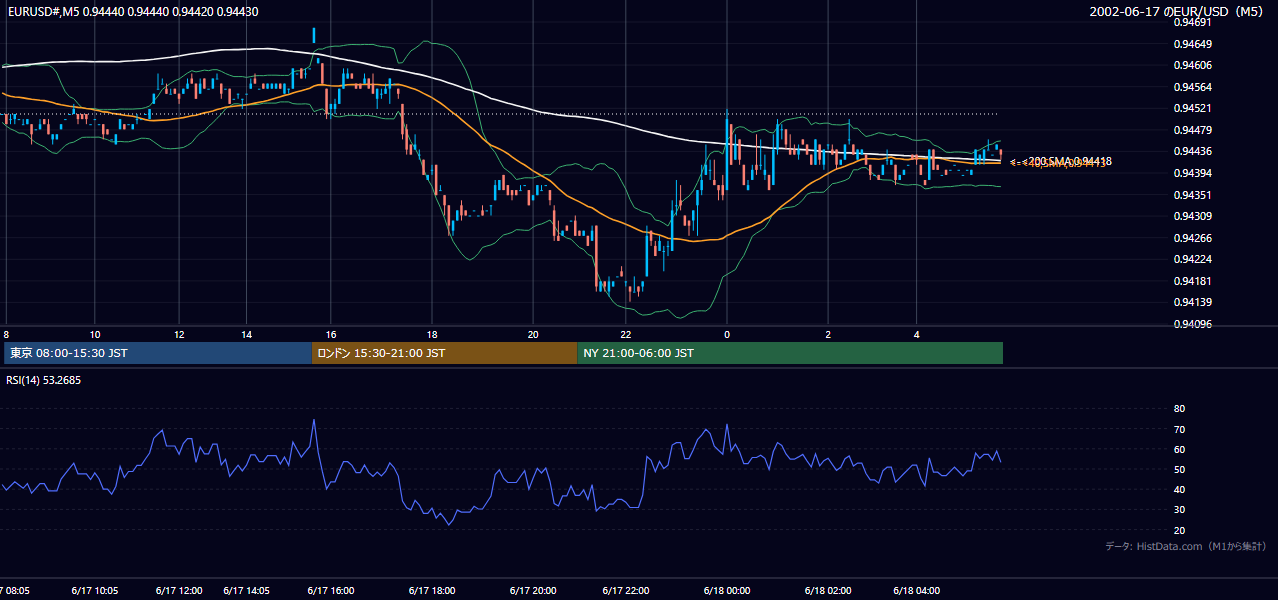Viewport: 1278px width, 600px height.
Task: Click the 6/18 02:00 bottom date label
Action: 828,591
